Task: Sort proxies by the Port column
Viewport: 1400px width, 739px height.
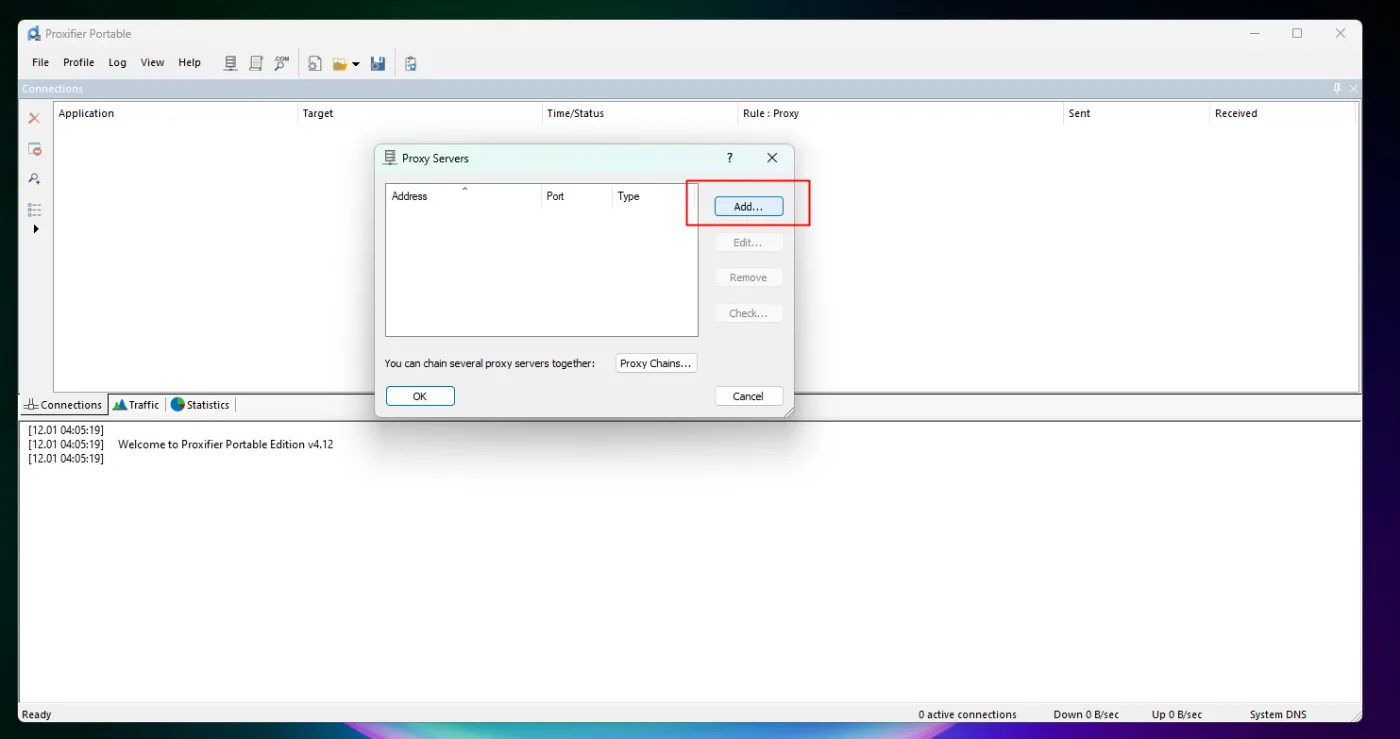Action: coord(576,196)
